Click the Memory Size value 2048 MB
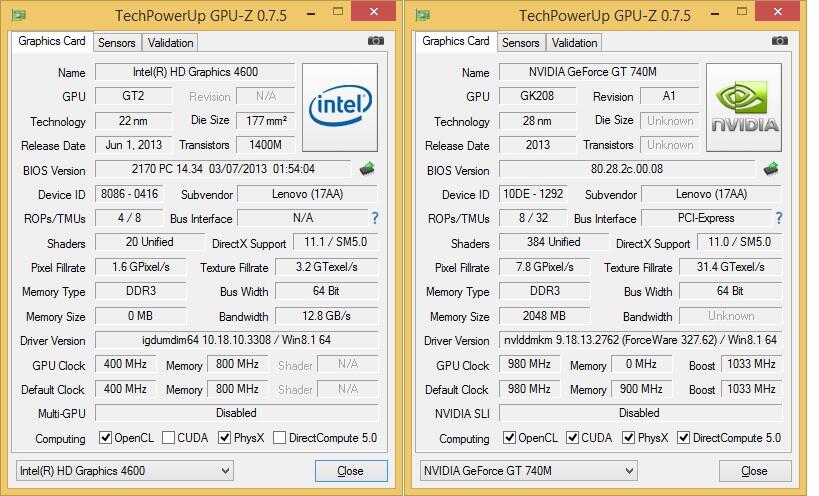819x496 pixels. coord(544,316)
